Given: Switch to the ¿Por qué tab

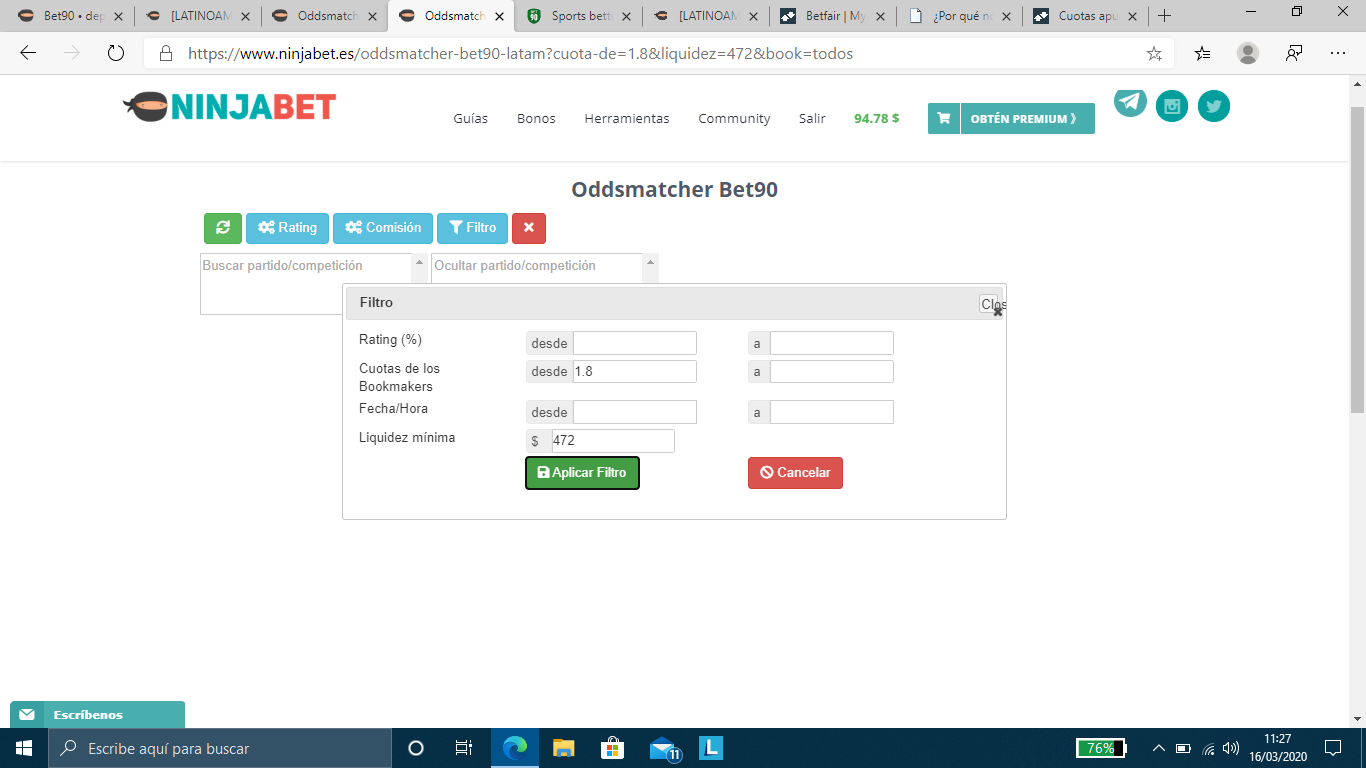Looking at the screenshot, I should (959, 16).
